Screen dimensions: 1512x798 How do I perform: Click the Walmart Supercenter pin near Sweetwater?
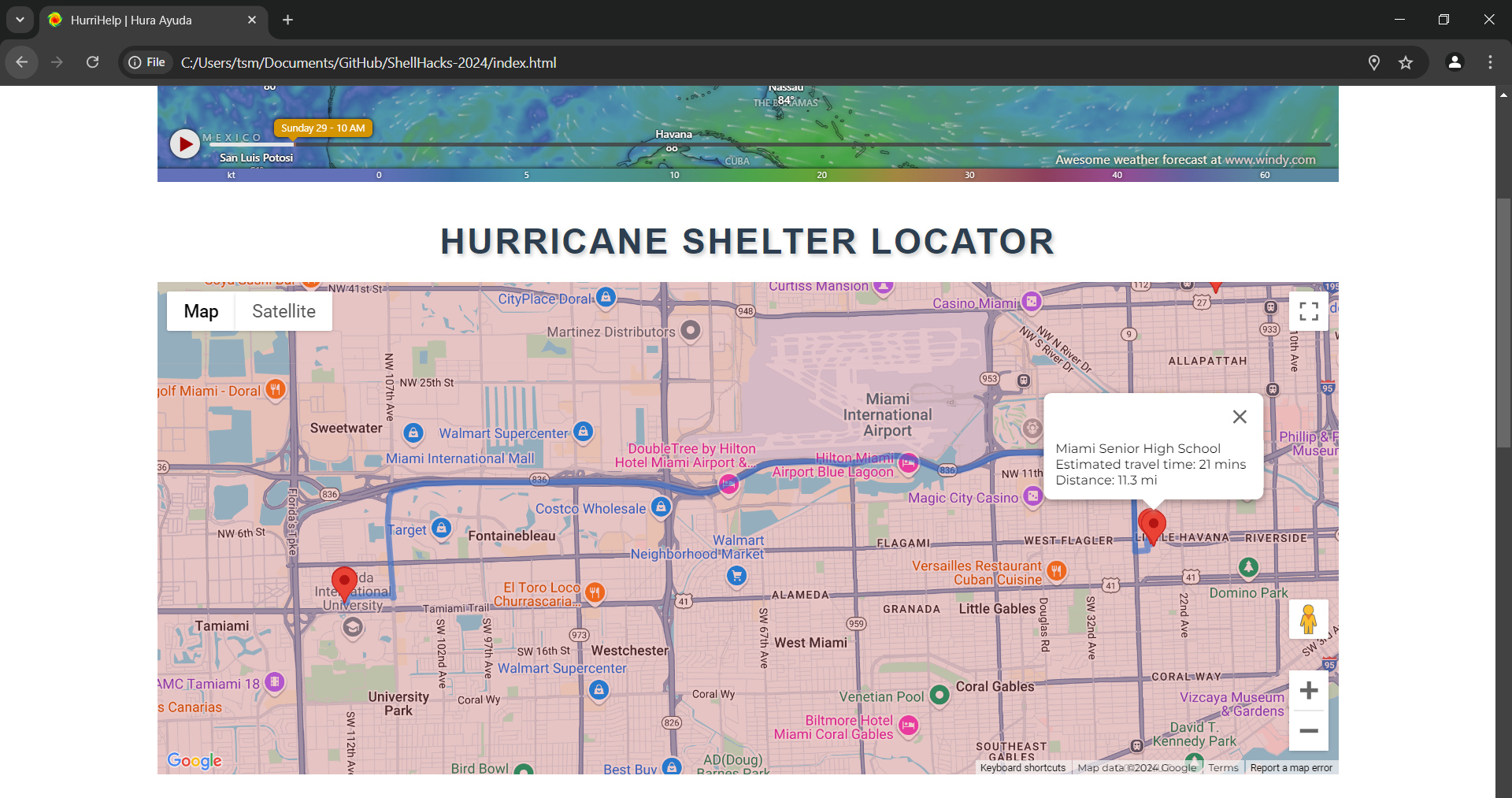coord(583,432)
